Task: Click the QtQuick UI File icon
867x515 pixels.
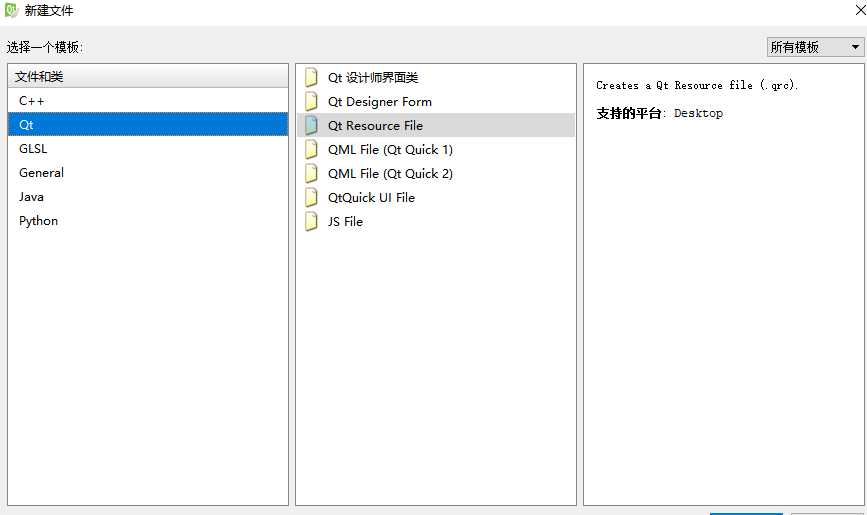Action: click(311, 197)
